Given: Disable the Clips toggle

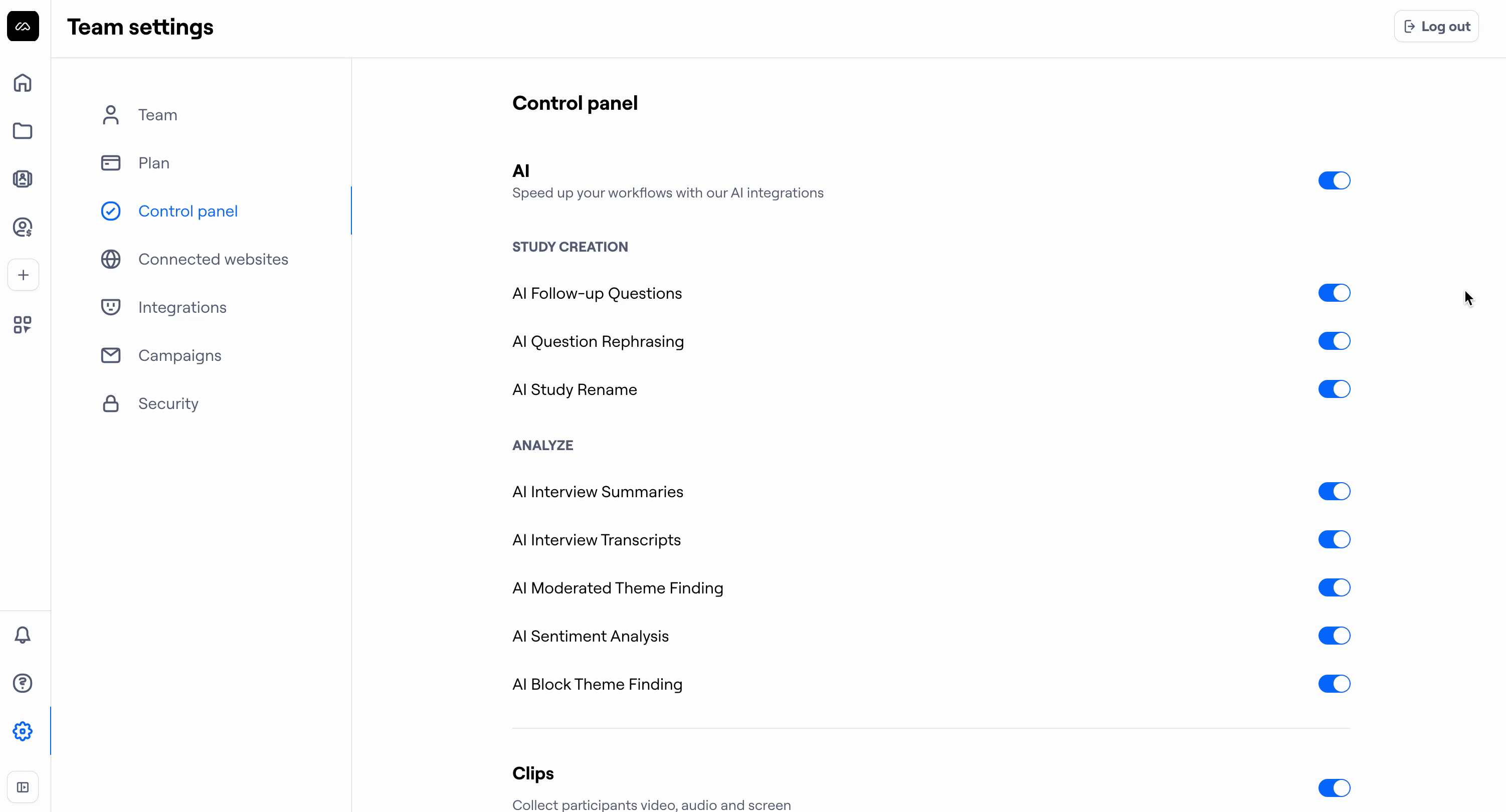Looking at the screenshot, I should pos(1334,788).
